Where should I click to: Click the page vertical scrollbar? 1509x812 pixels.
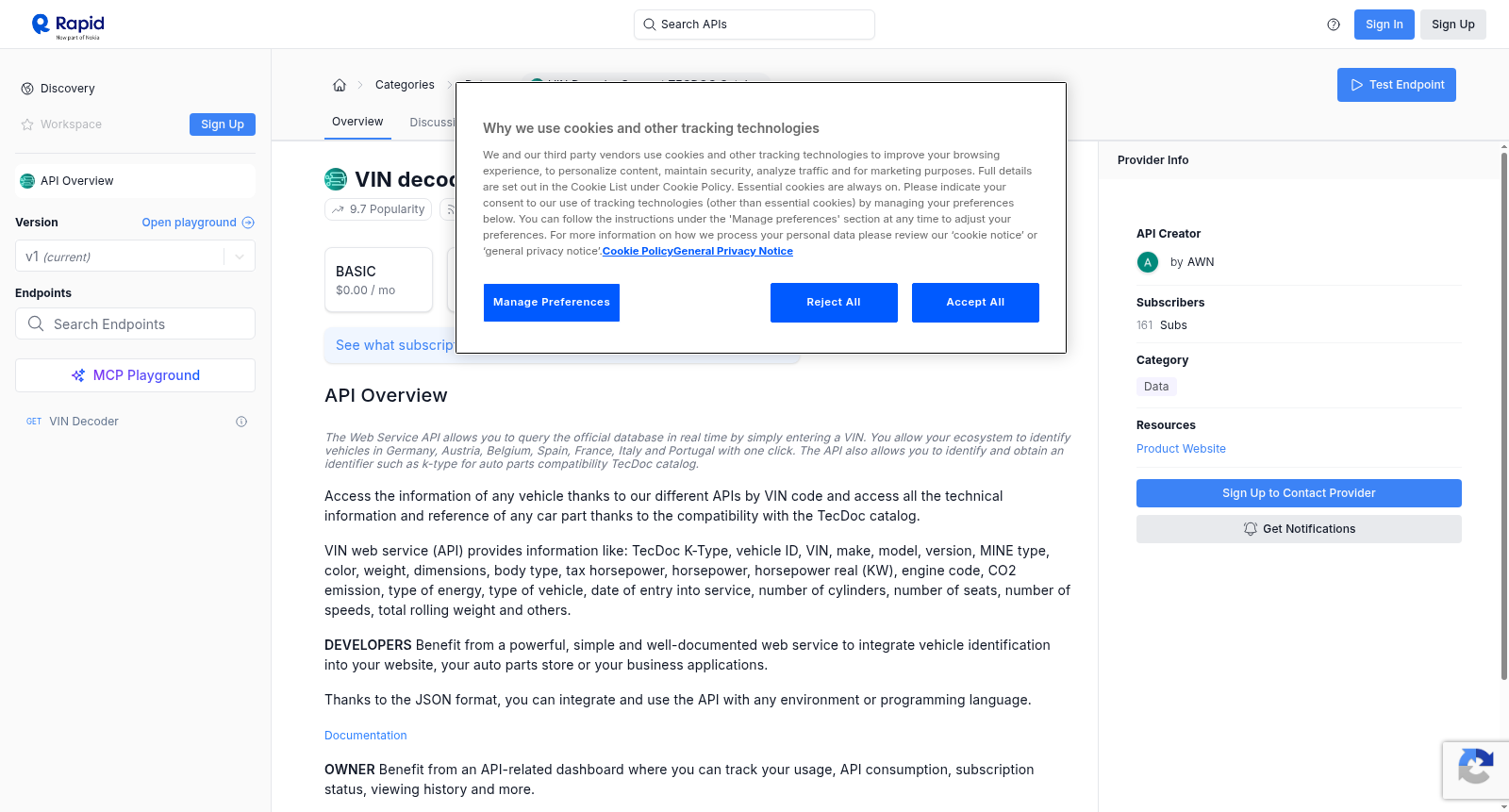click(1504, 415)
